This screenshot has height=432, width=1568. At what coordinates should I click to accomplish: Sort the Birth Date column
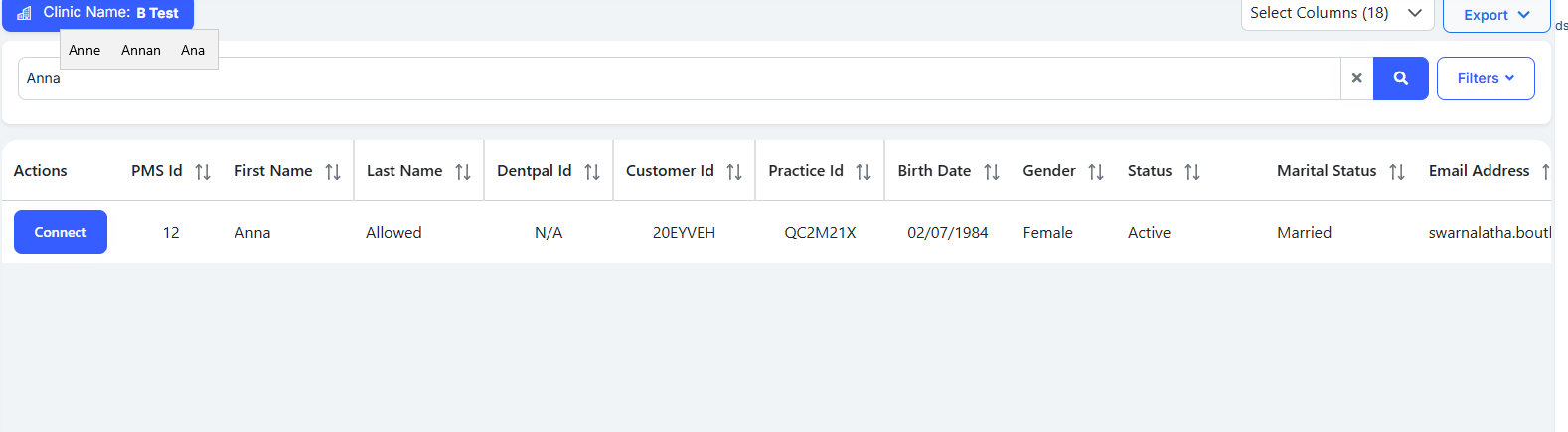pyautogui.click(x=992, y=172)
